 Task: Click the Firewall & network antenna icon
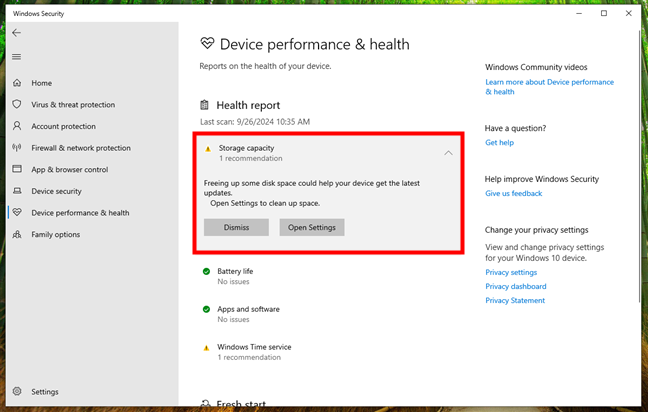(x=17, y=148)
